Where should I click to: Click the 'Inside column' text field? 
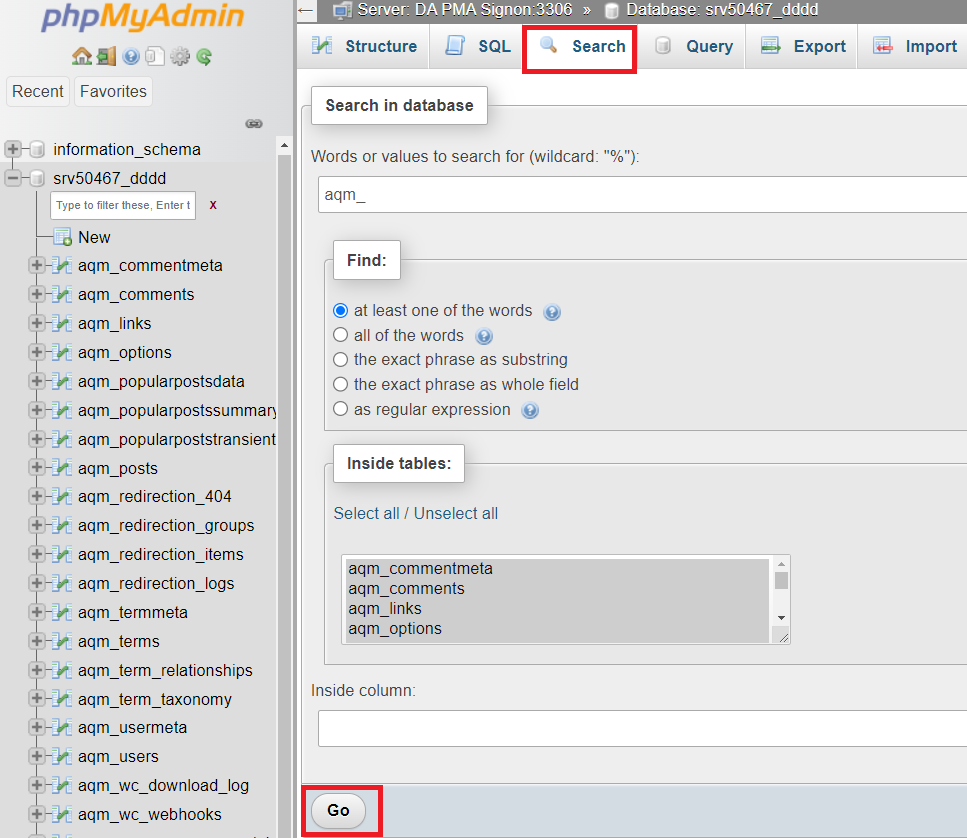(x=642, y=728)
